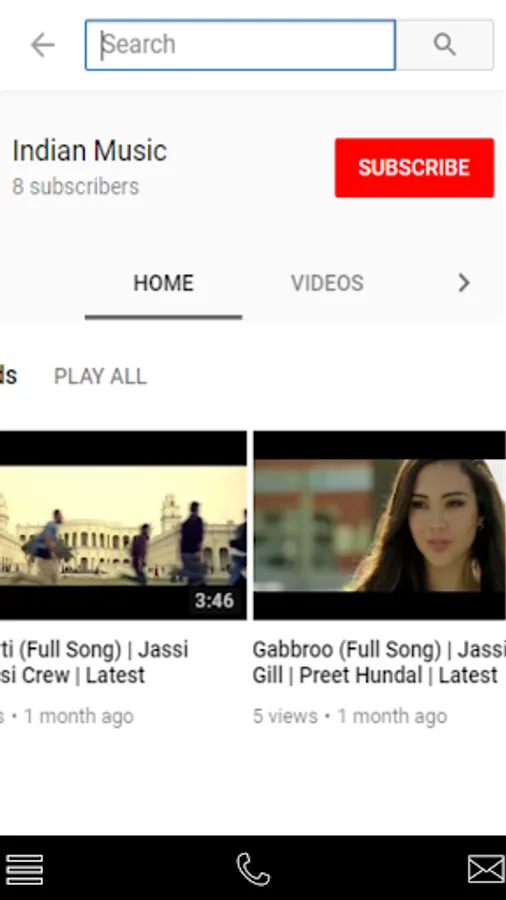Select the HOME tab

pyautogui.click(x=164, y=283)
